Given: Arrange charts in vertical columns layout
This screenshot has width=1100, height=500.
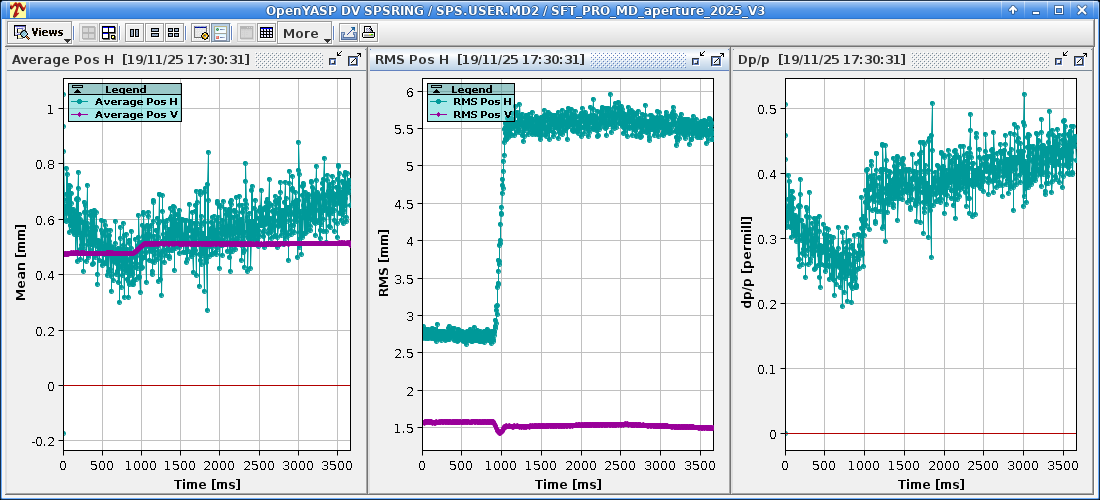Looking at the screenshot, I should tap(135, 32).
